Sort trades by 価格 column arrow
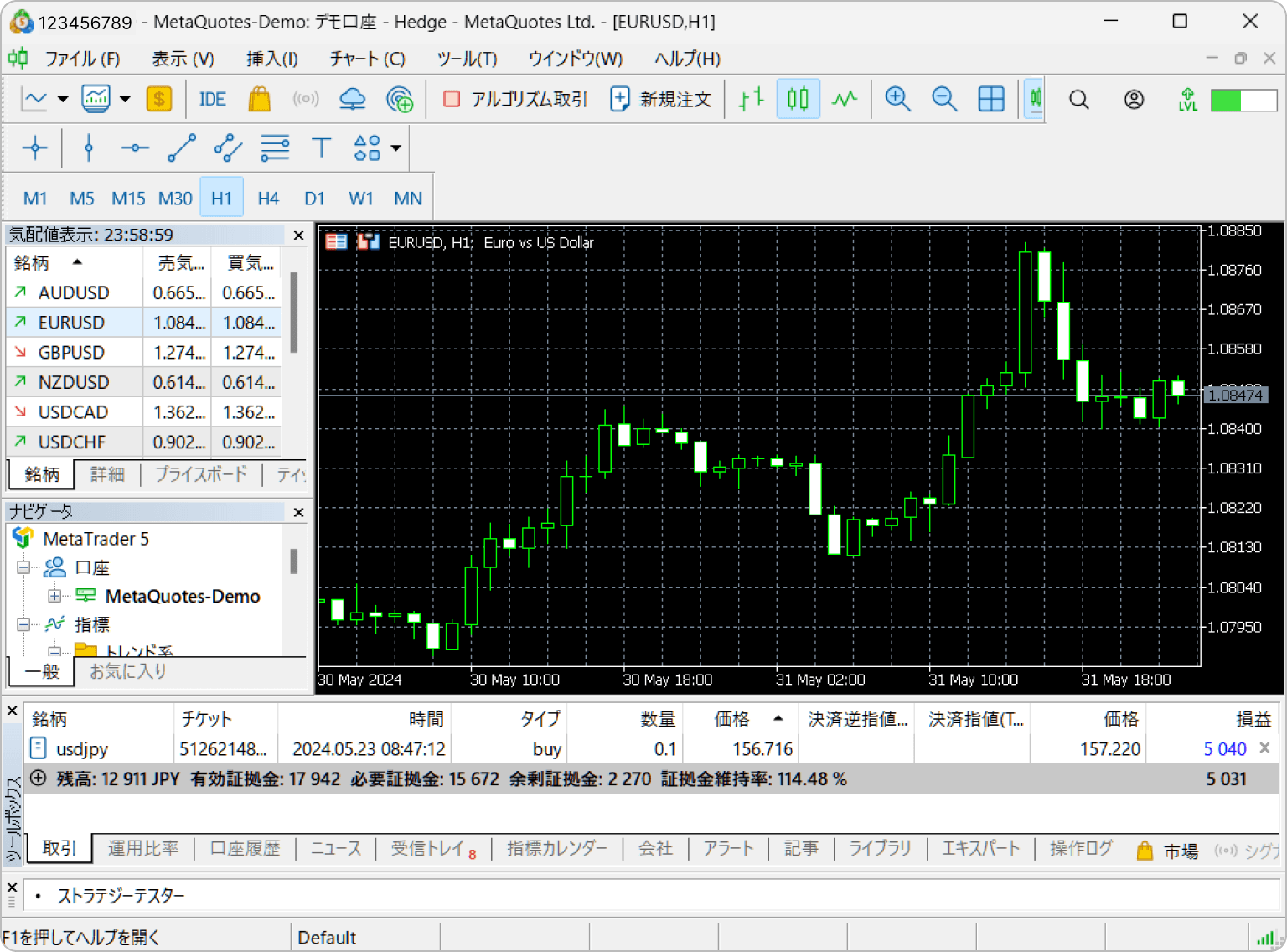The image size is (1287, 952). 778,718
